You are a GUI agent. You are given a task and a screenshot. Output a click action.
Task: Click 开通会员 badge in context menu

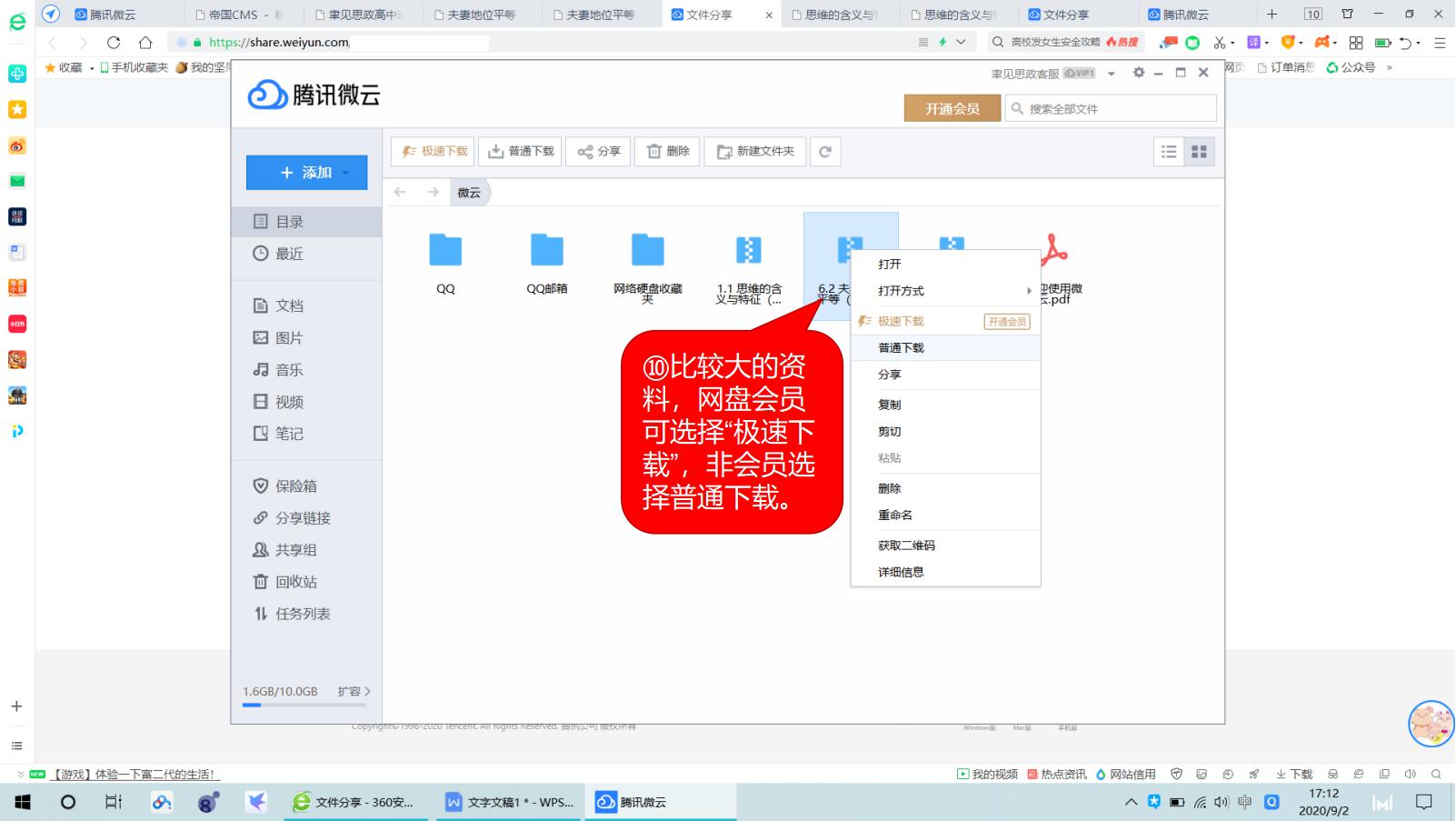(1007, 322)
